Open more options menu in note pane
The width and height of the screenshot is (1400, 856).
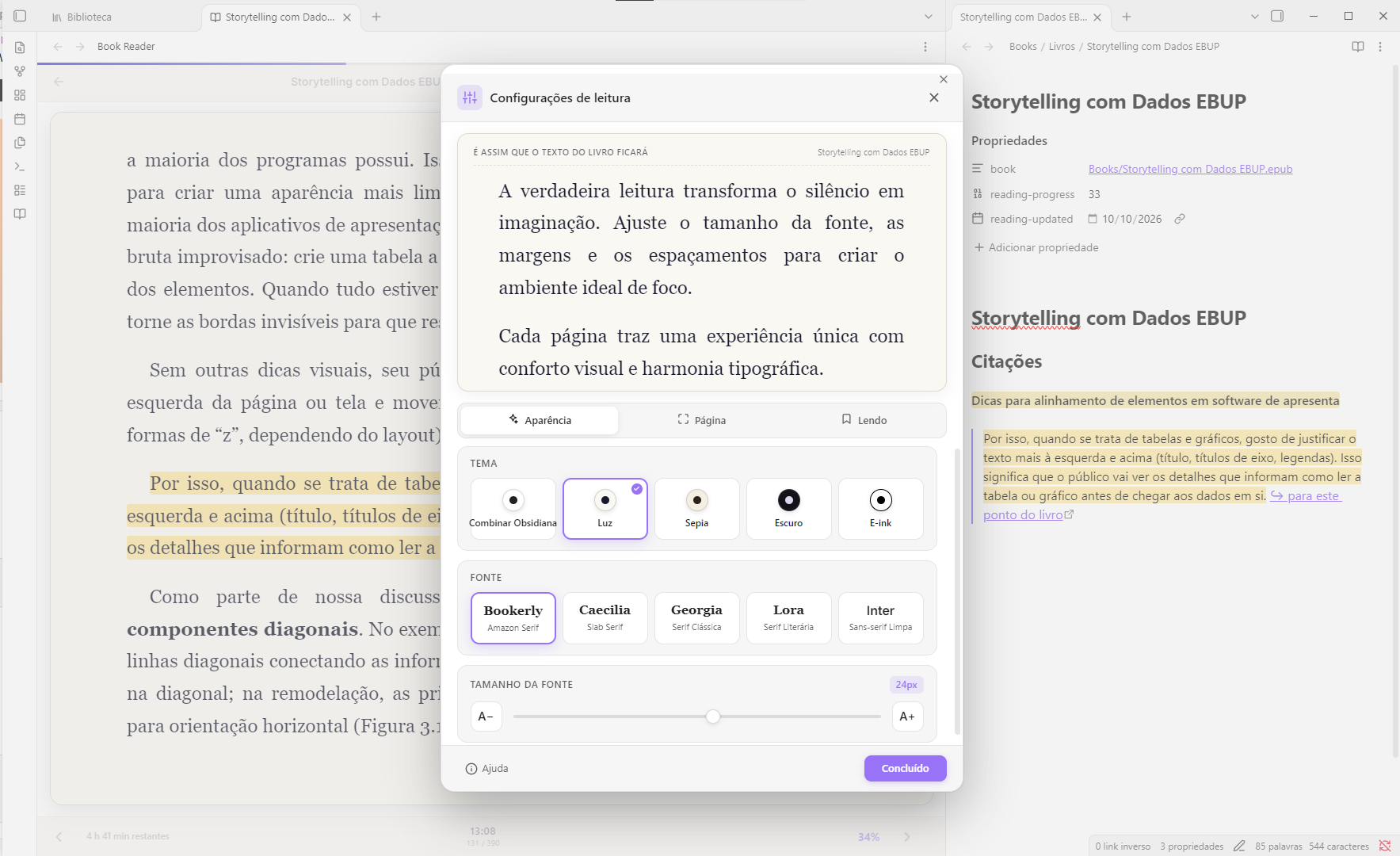click(x=1380, y=47)
